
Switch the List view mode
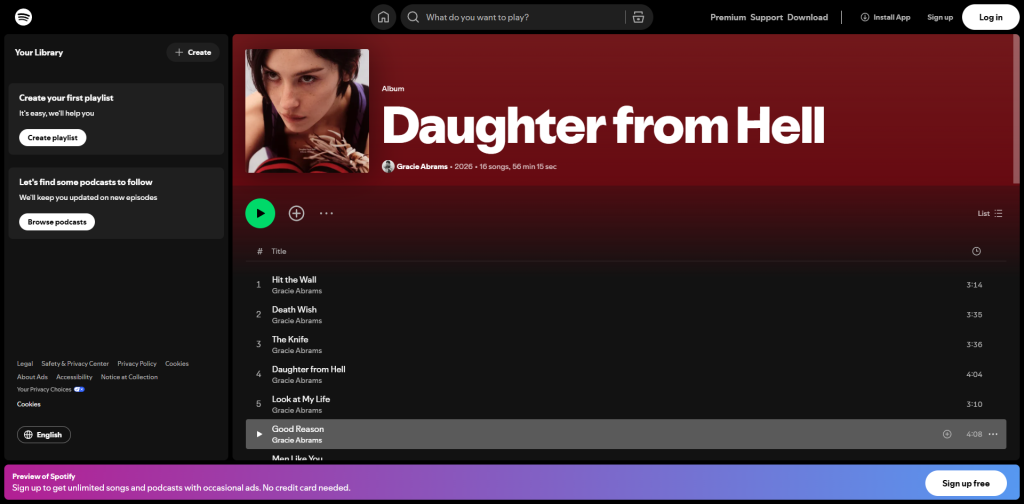pos(990,213)
